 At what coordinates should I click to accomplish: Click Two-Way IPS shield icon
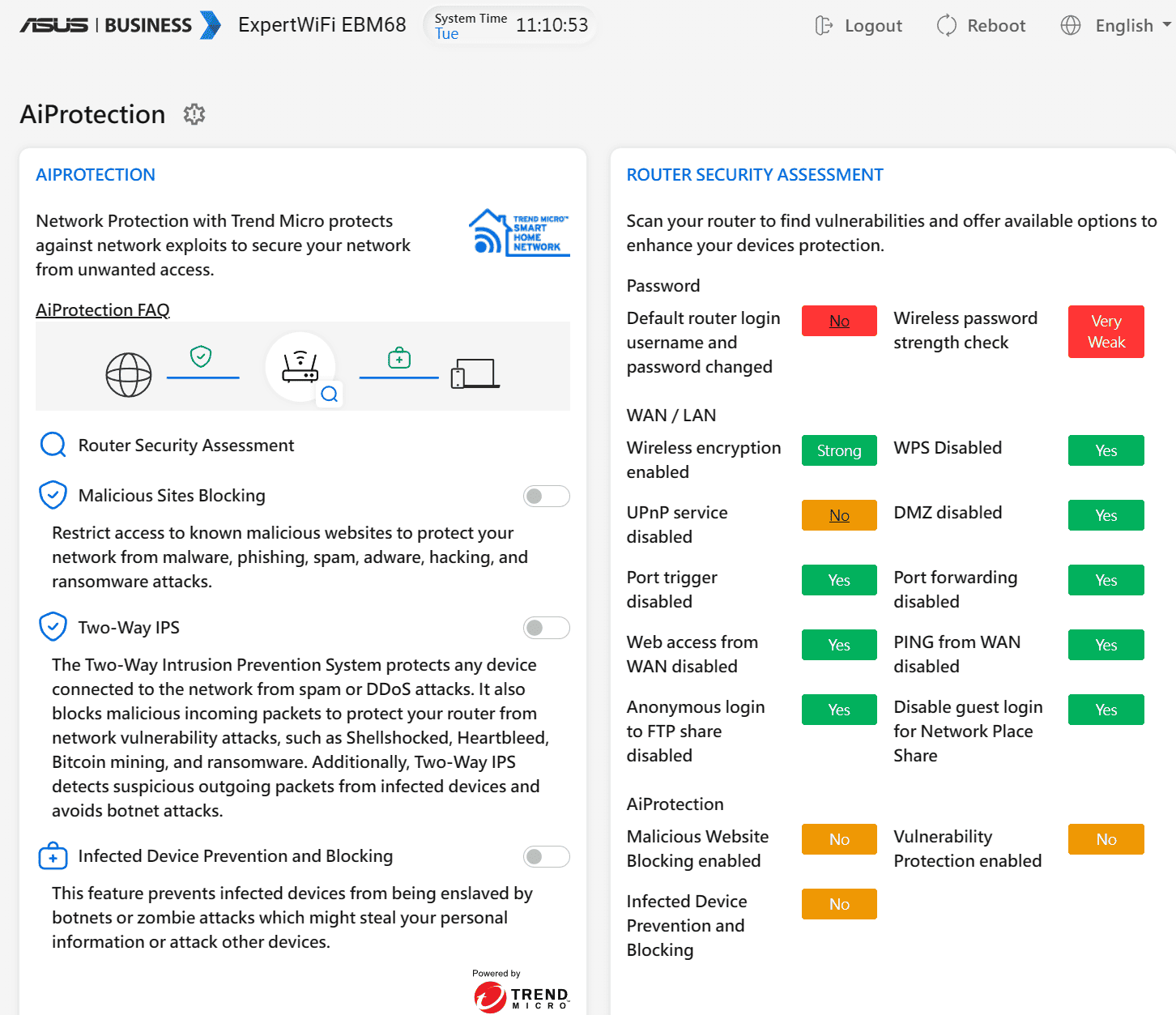(x=53, y=627)
